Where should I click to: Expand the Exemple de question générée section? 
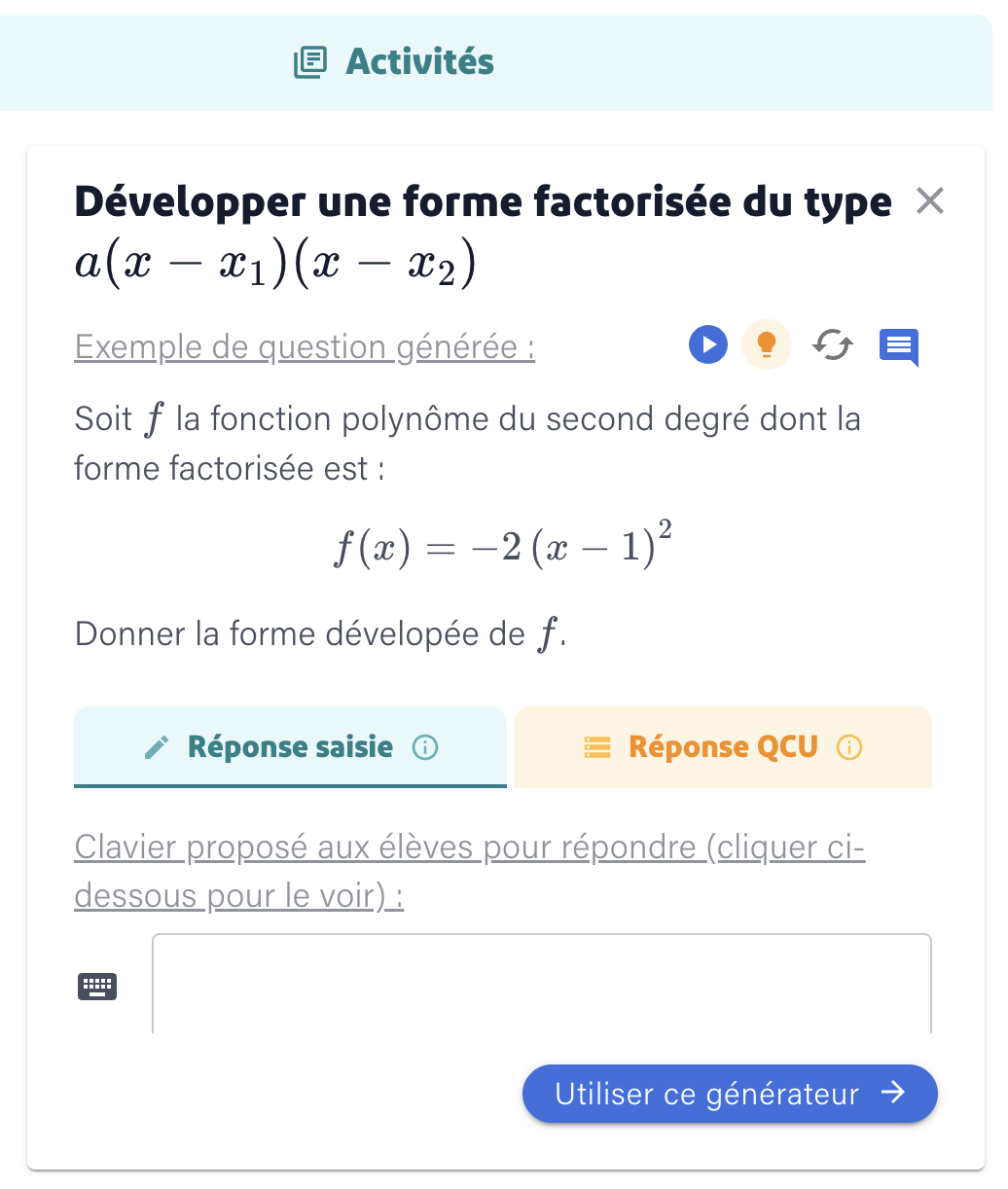click(x=304, y=347)
